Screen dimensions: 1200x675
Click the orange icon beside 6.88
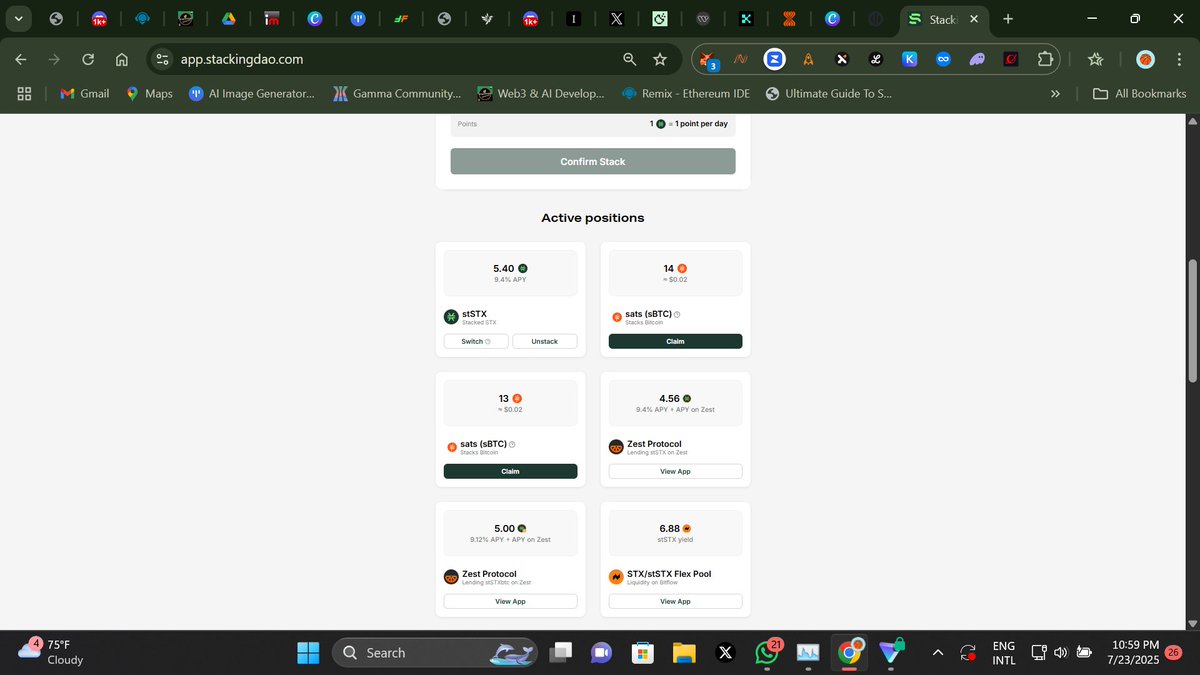688,529
